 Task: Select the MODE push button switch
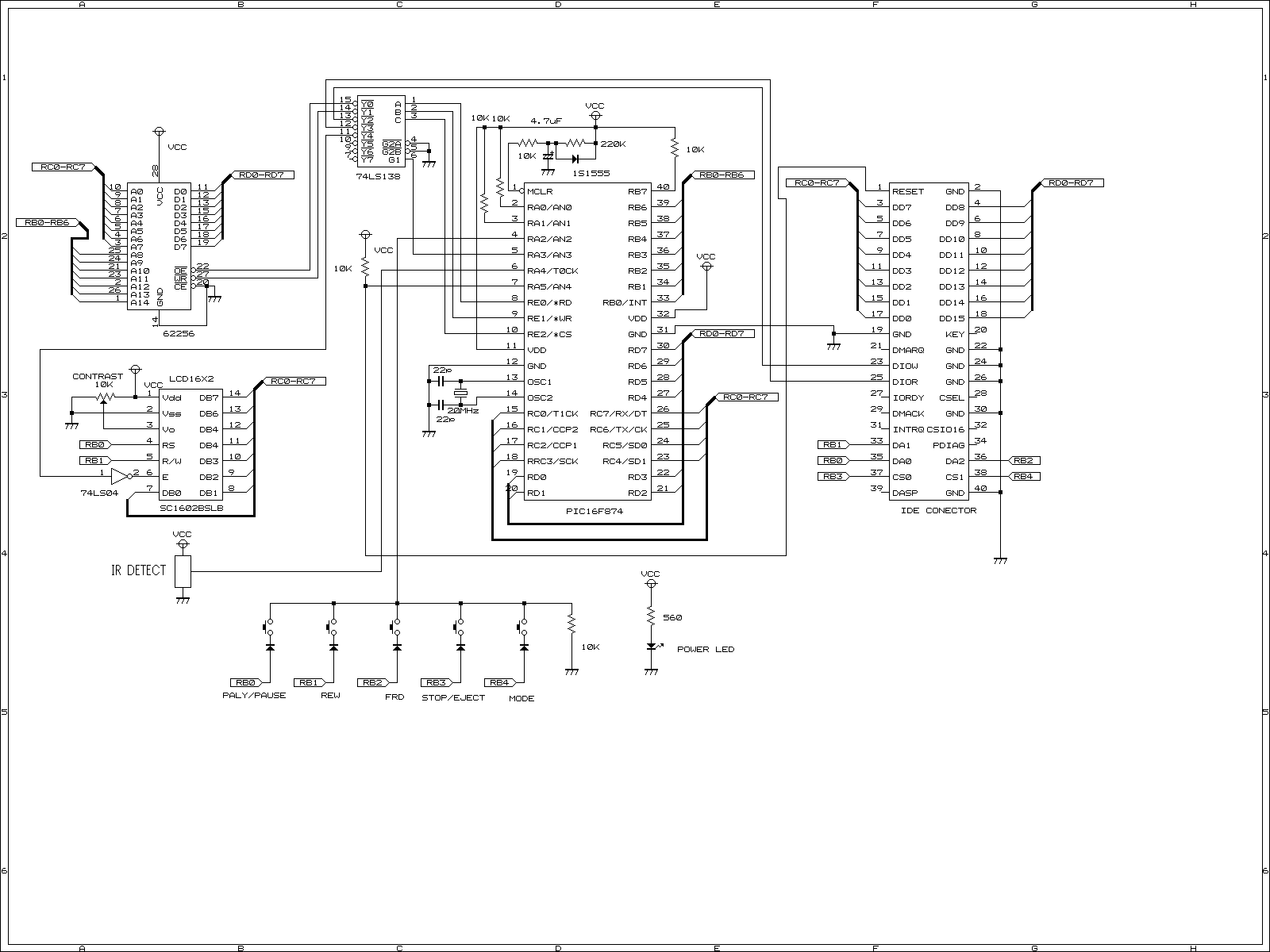click(x=523, y=627)
